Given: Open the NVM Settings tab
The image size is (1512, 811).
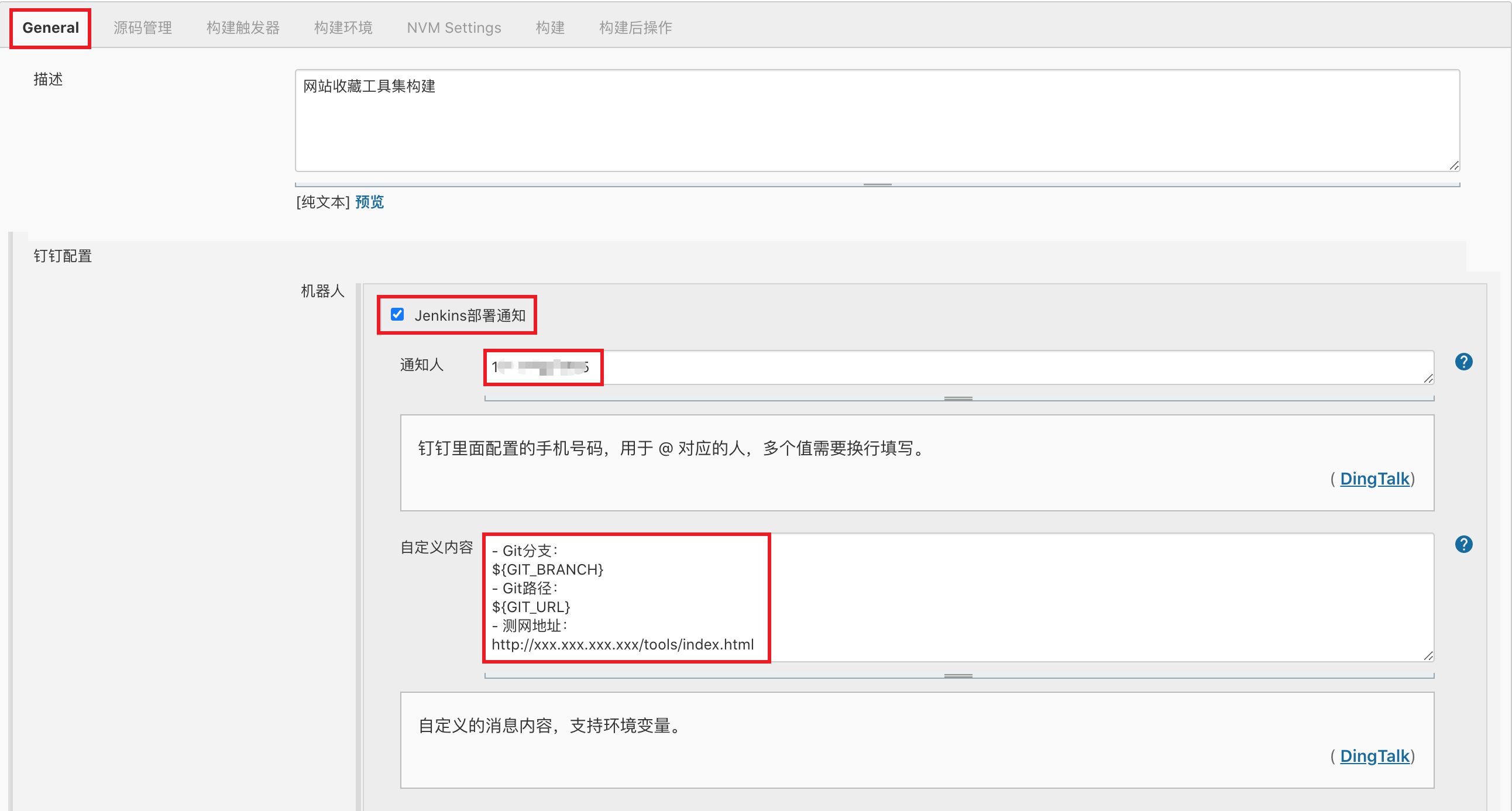Looking at the screenshot, I should (x=453, y=28).
